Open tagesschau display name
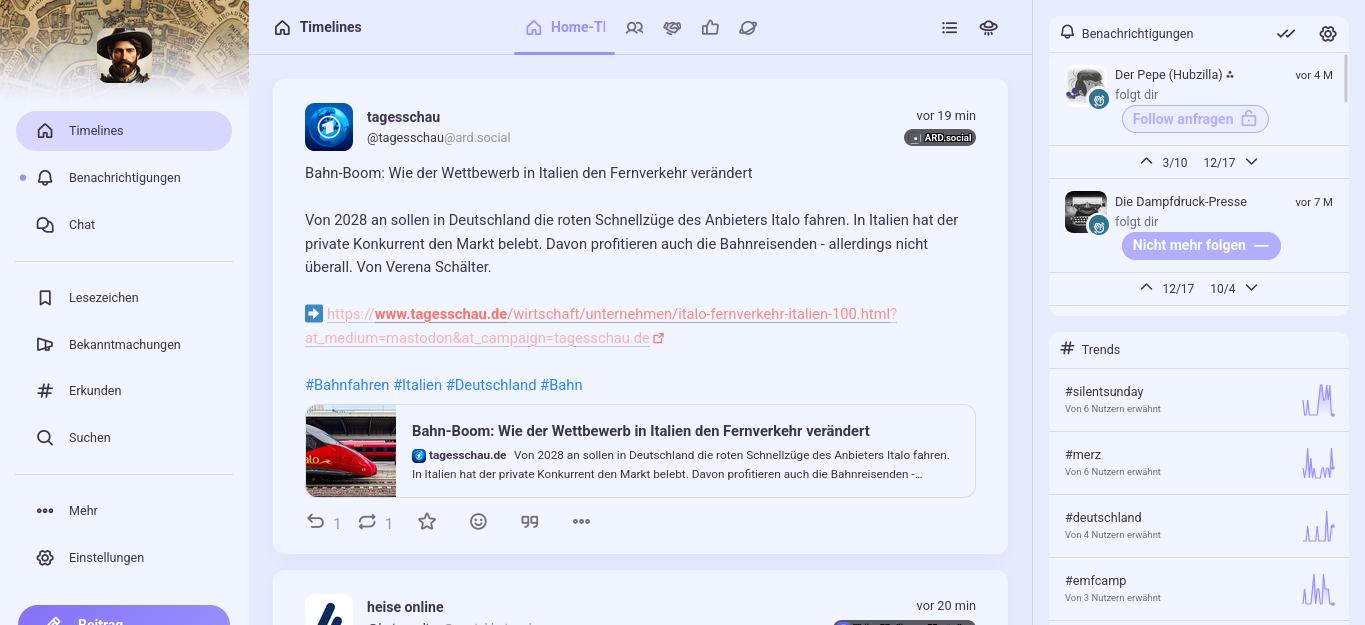1365x625 pixels. [403, 117]
